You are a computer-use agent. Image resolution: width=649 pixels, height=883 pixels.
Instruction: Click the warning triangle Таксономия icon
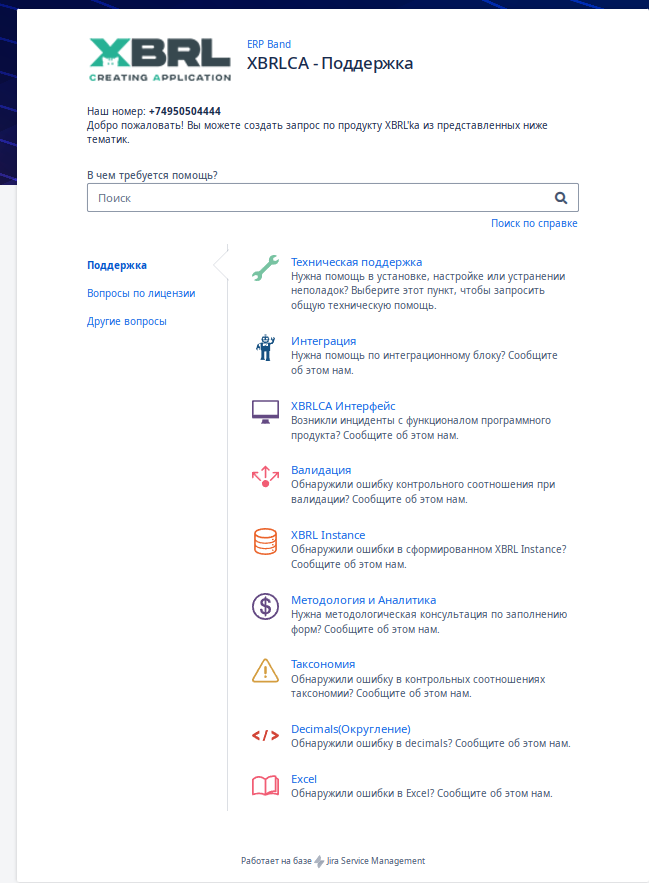pyautogui.click(x=265, y=671)
